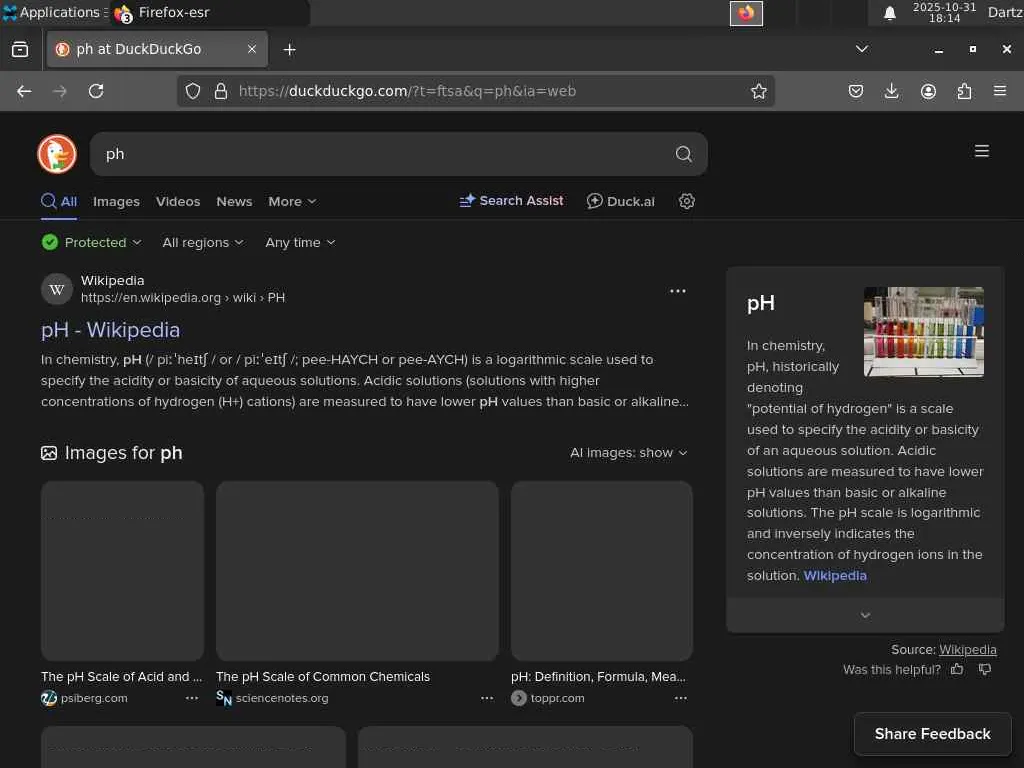Open the pH - Wikipedia result link
1024x768 pixels.
(110, 330)
